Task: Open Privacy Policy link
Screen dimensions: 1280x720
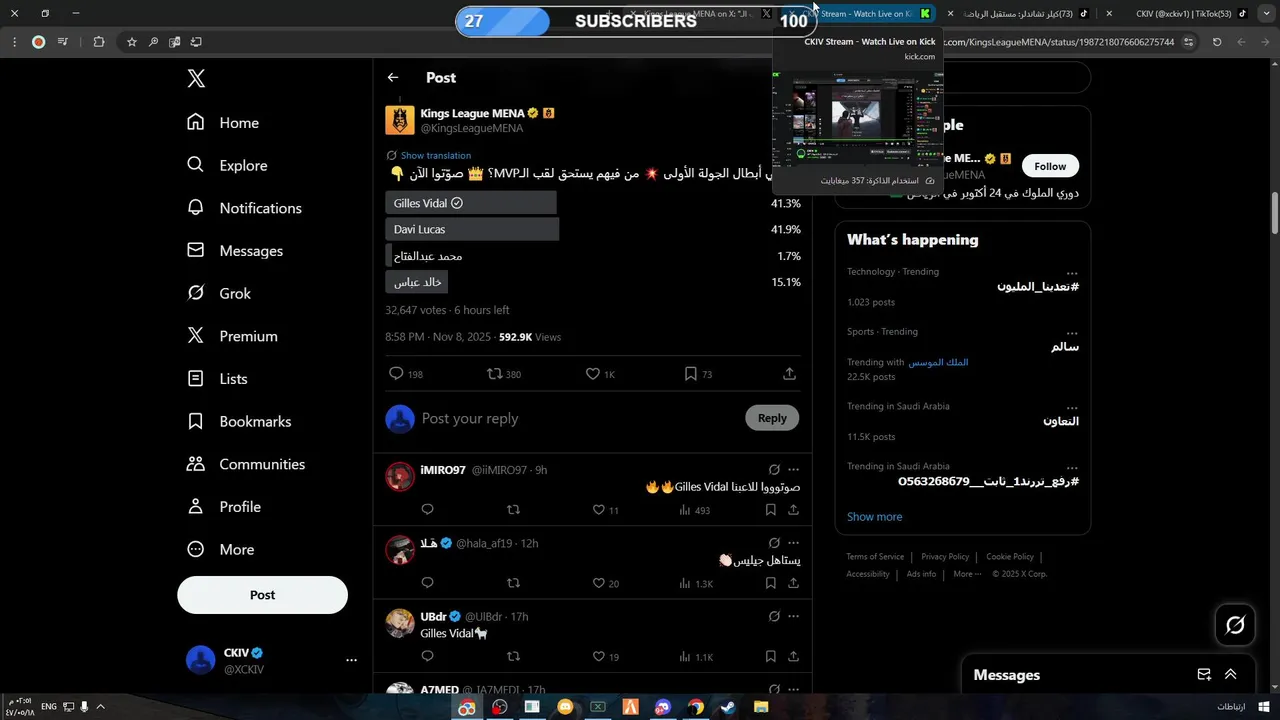Action: [945, 557]
